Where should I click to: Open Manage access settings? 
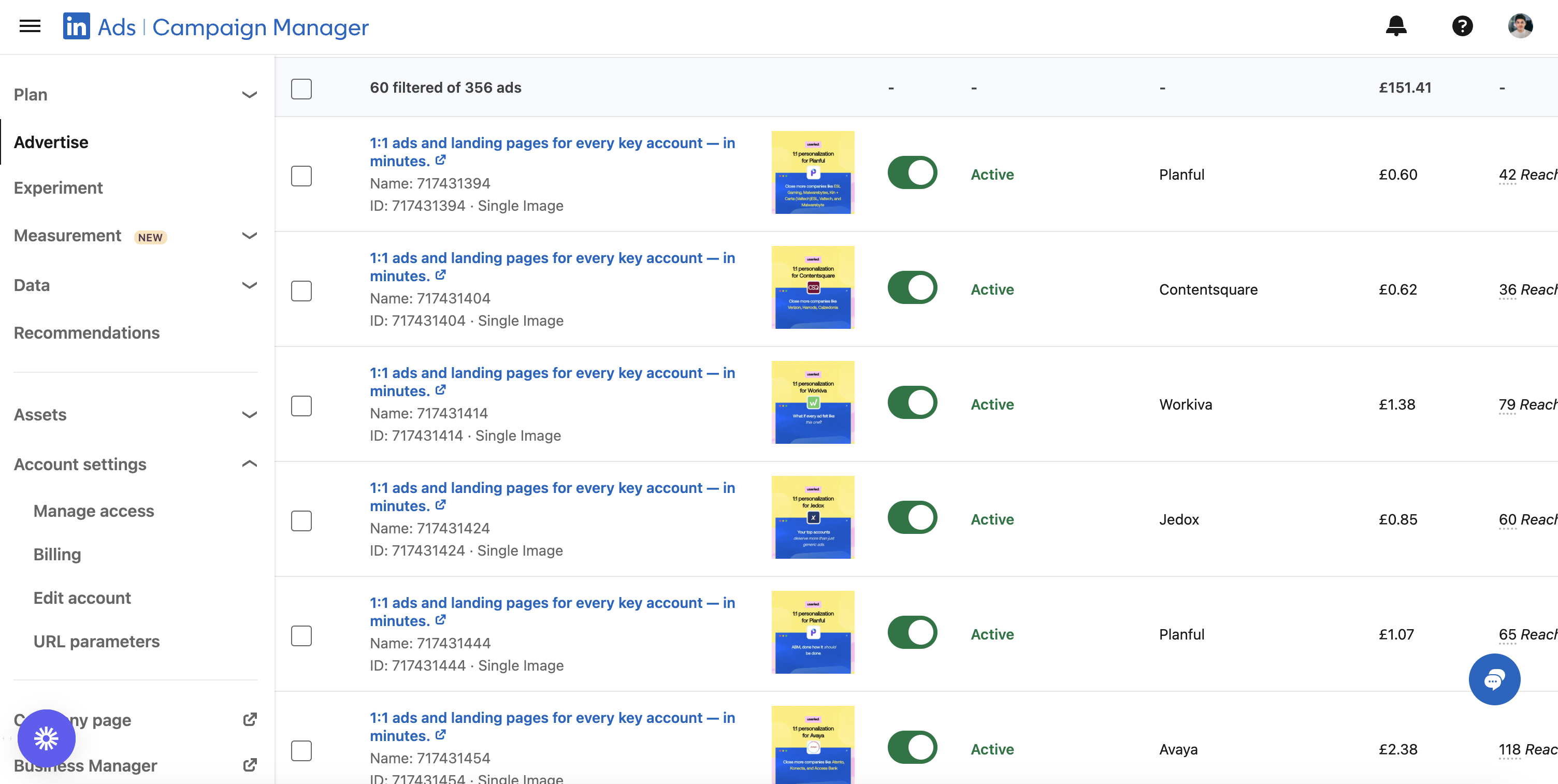pos(94,511)
